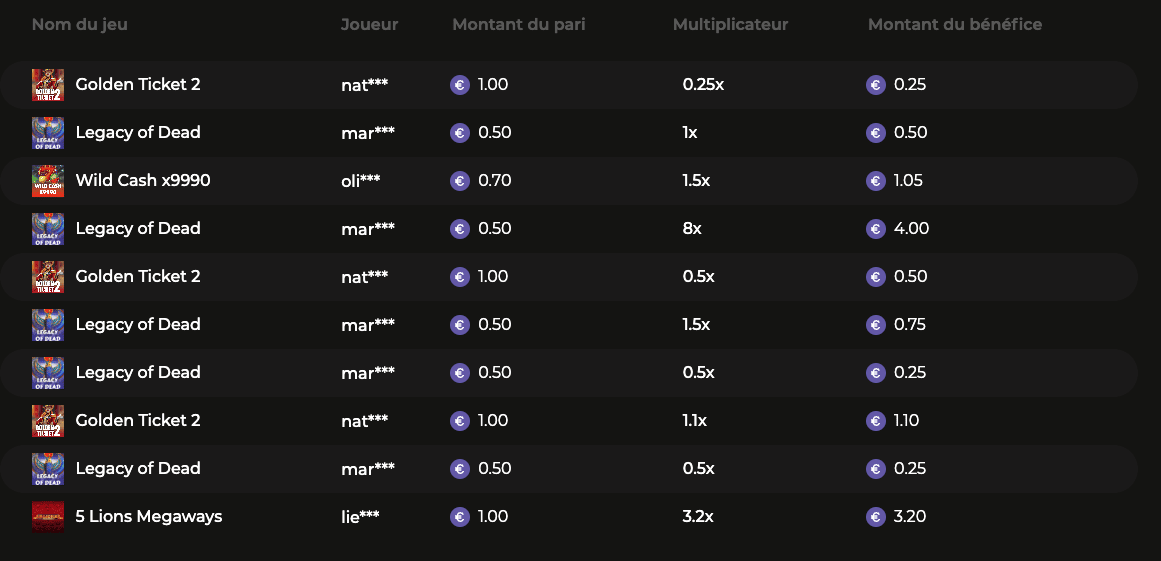1161x561 pixels.
Task: Click the euro icon beside 0.75 profit
Action: click(x=876, y=325)
